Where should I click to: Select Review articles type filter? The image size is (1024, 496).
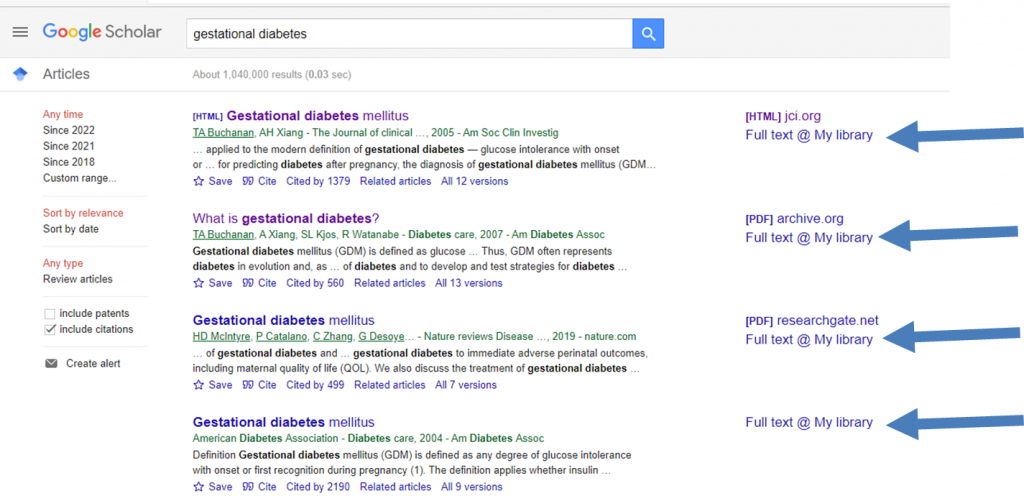point(78,279)
